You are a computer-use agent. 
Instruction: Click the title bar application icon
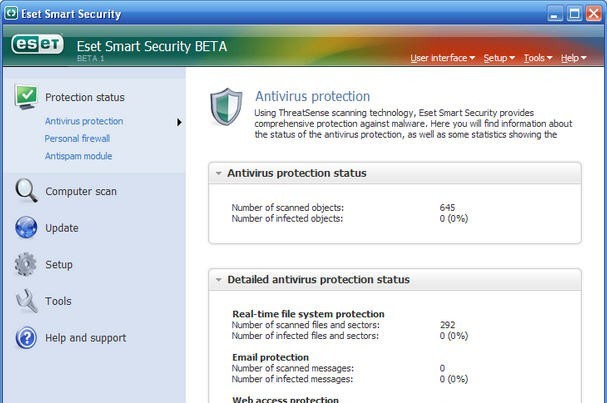pyautogui.click(x=11, y=13)
